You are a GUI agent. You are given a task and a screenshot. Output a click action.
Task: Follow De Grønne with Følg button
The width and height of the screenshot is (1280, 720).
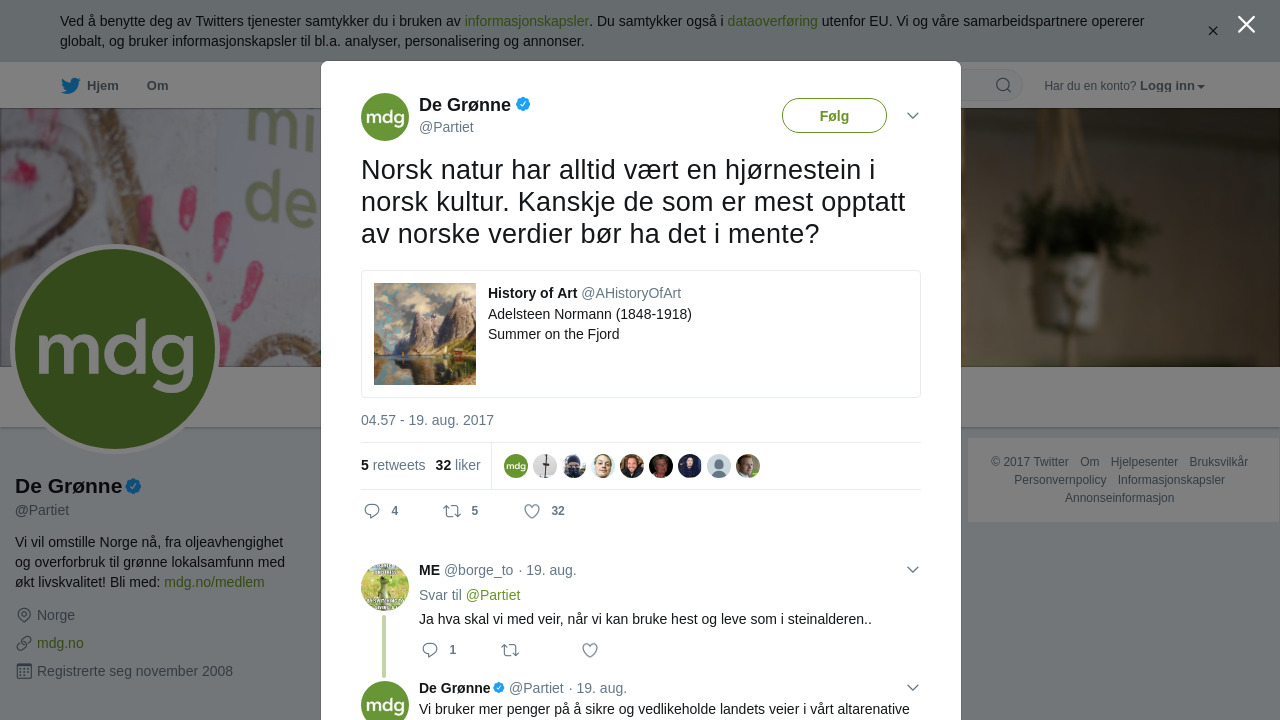[x=834, y=116]
